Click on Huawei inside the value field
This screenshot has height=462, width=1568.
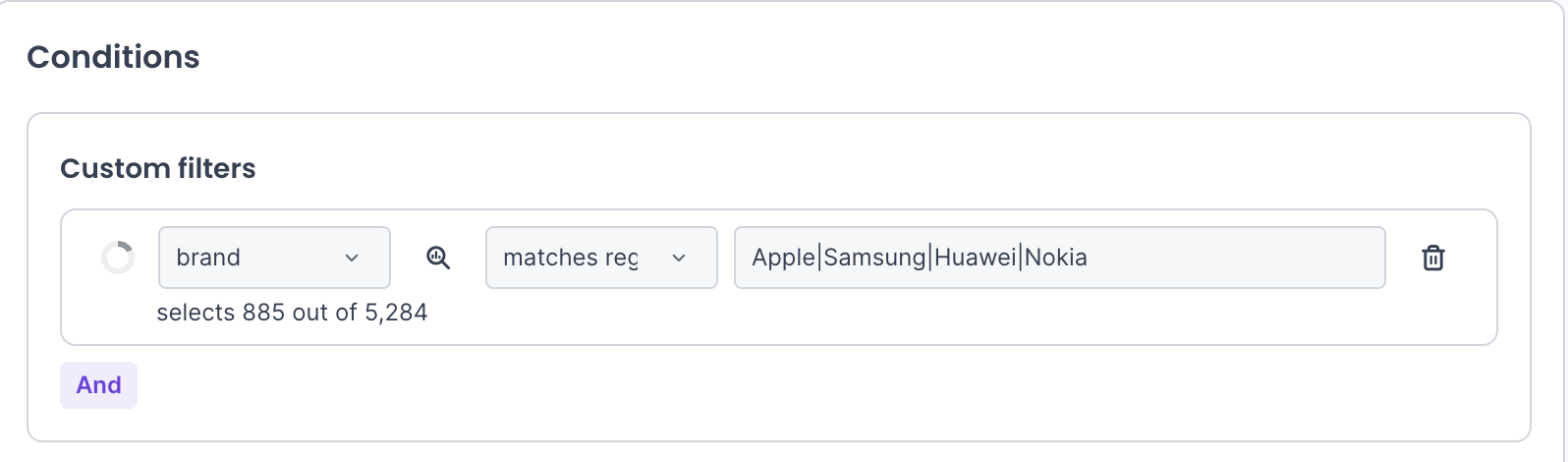tap(977, 259)
